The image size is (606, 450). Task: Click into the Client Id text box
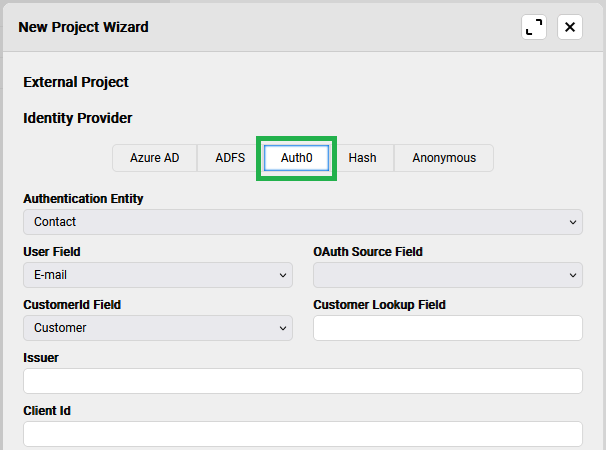point(302,434)
